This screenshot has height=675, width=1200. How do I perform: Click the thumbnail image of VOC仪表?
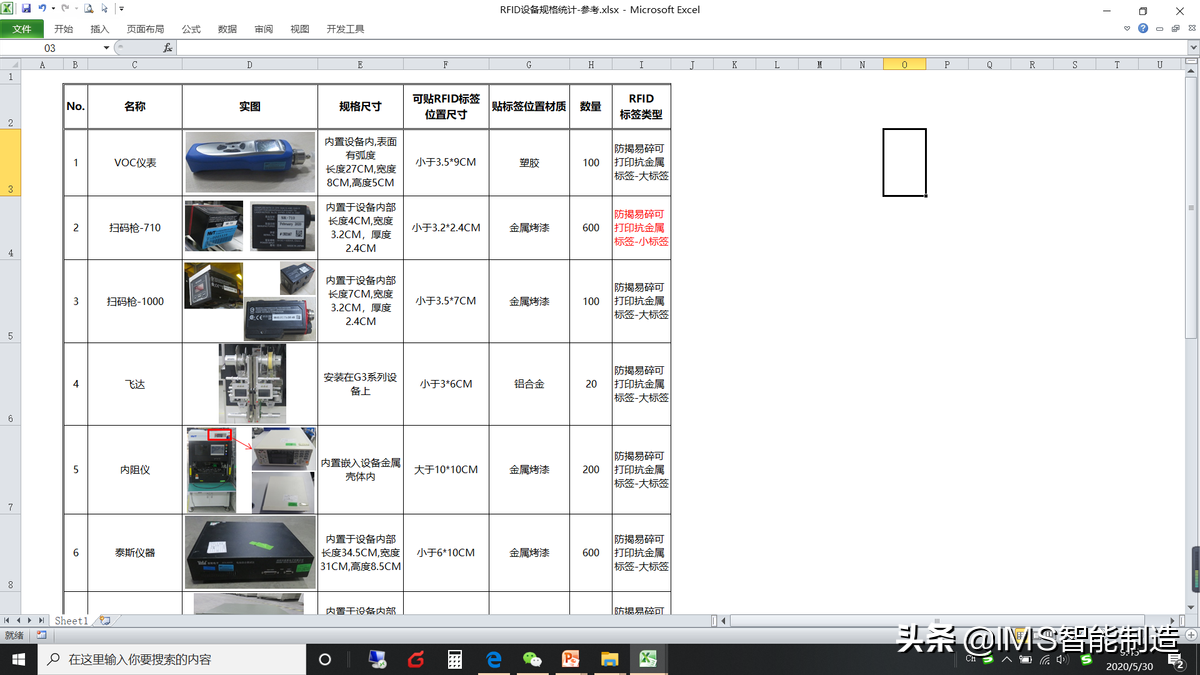[x=249, y=161]
